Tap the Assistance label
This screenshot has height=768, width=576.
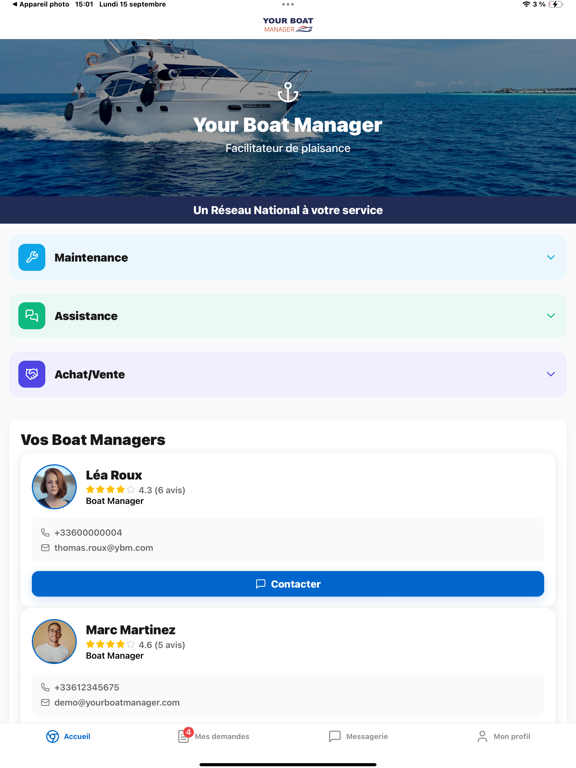[x=86, y=316]
